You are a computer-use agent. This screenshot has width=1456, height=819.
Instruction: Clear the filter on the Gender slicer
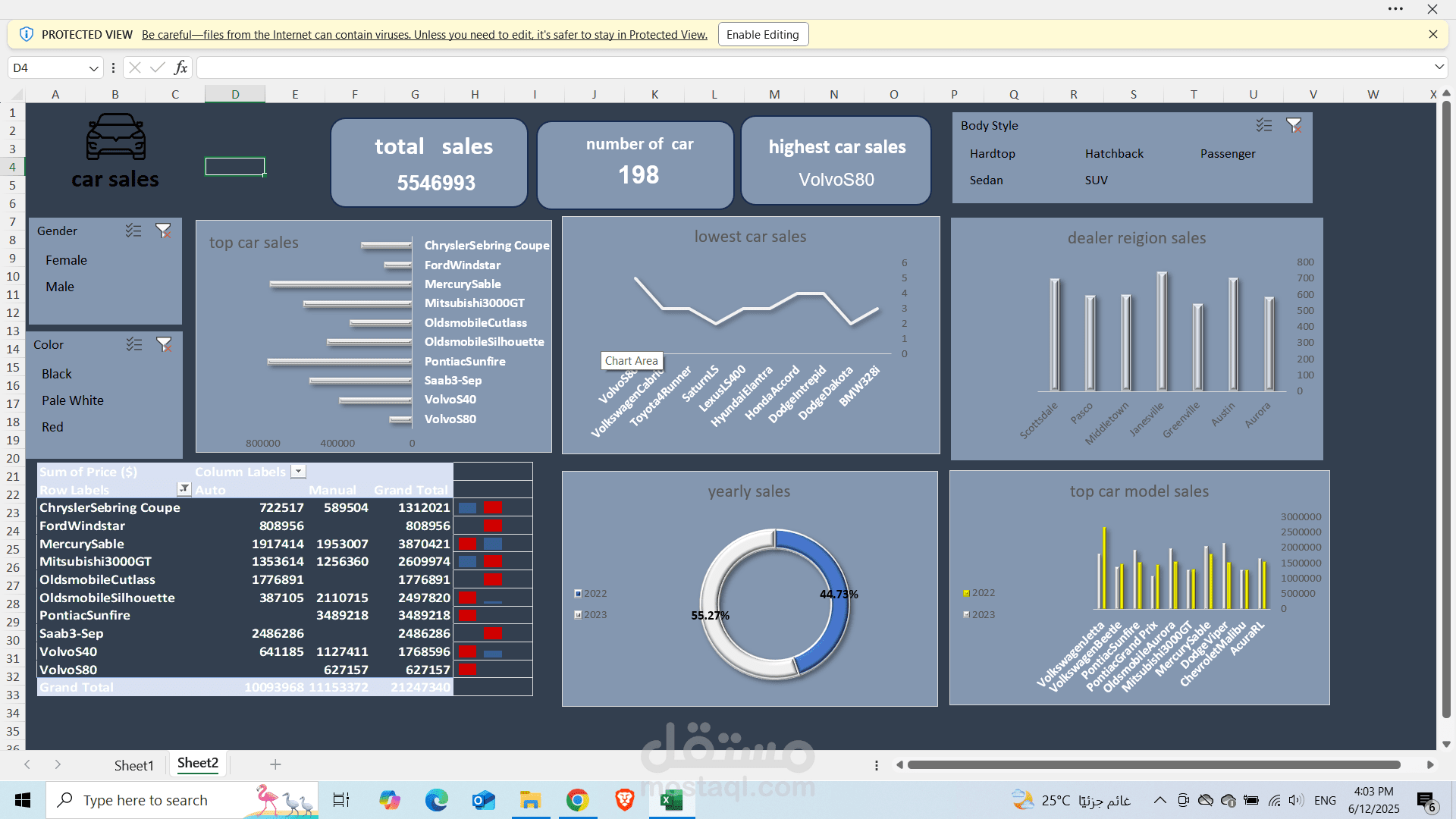tap(163, 231)
